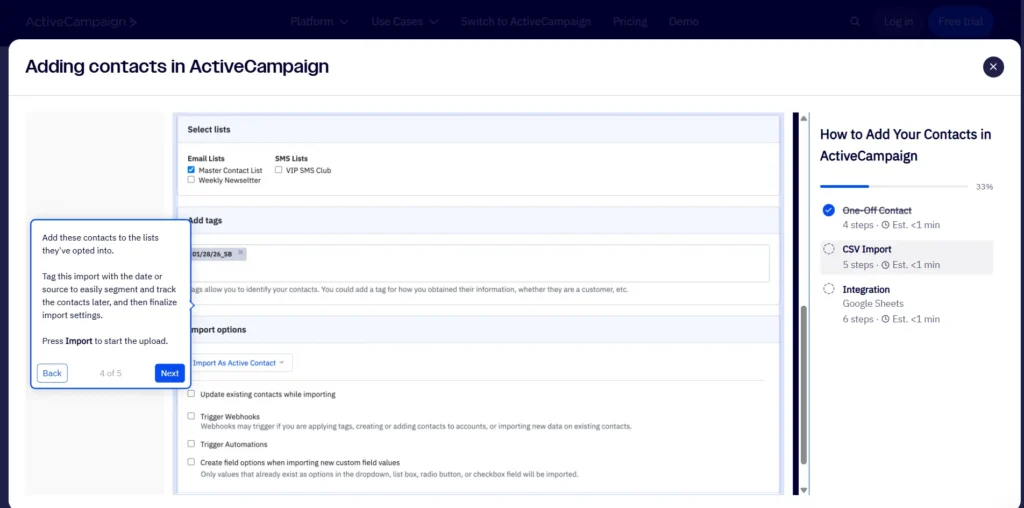Check Create field options when importing checkbox

click(x=191, y=462)
